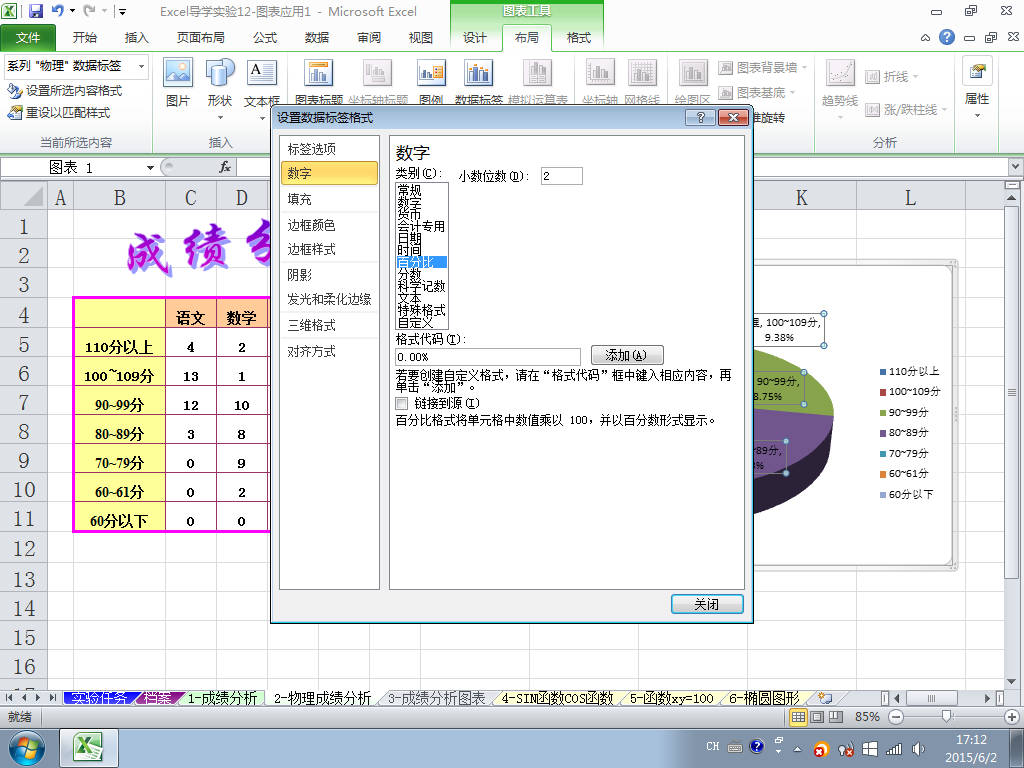Viewport: 1024px width, 768px height.
Task: Click the horizontal scrollbar thumb
Action: coord(931,698)
